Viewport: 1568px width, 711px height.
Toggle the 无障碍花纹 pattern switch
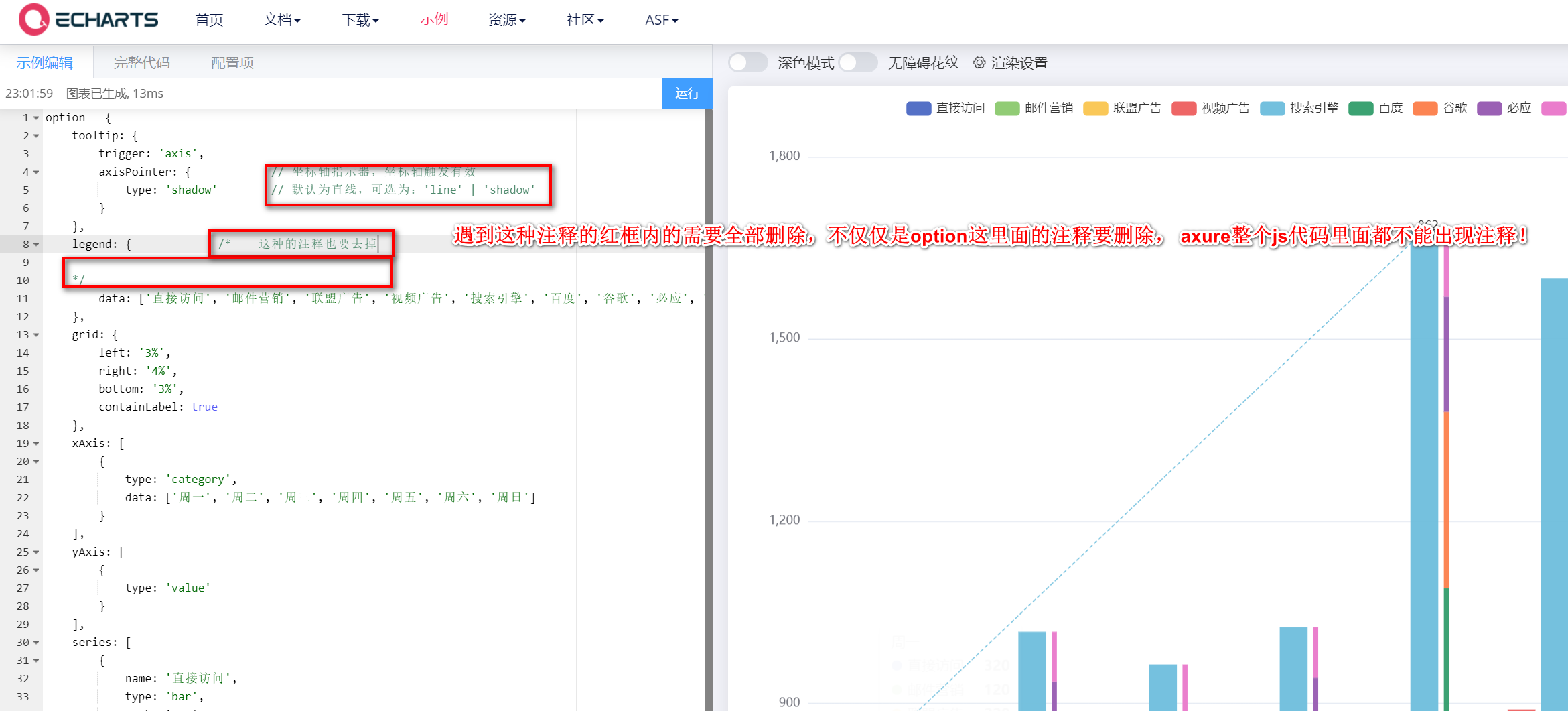click(858, 62)
